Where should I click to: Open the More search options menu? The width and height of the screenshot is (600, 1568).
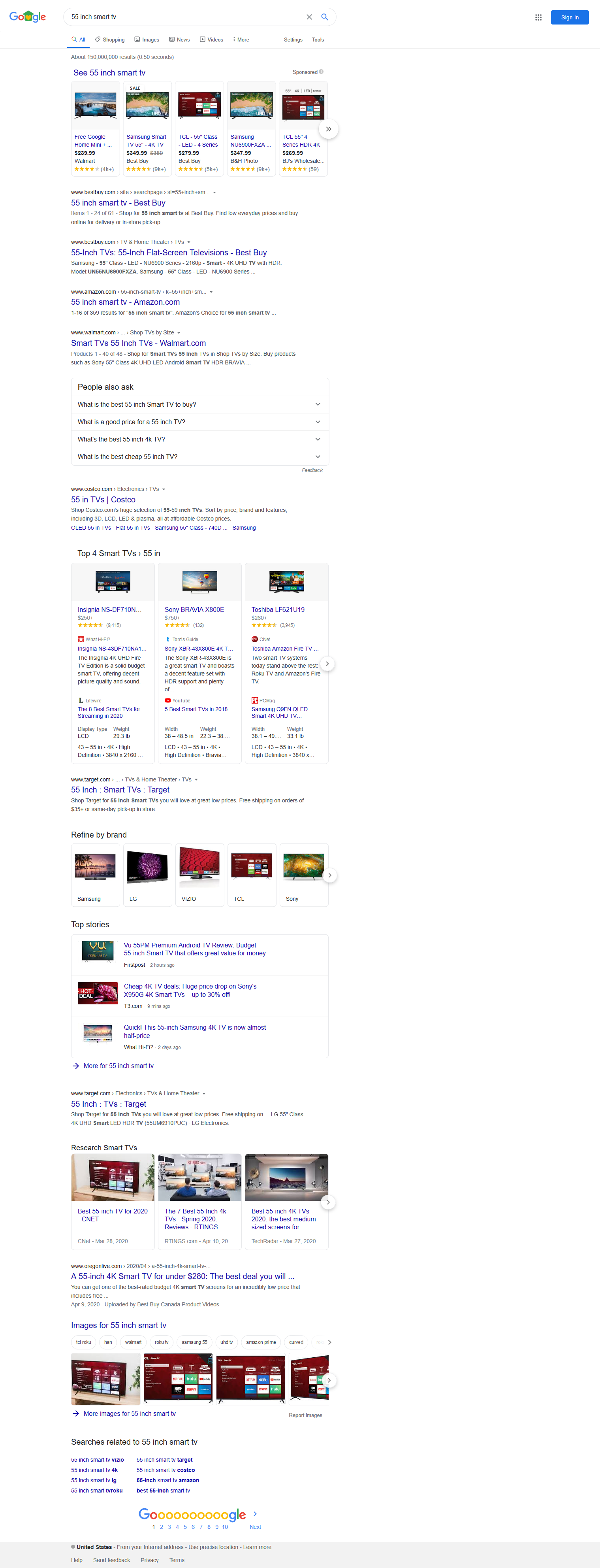point(241,40)
